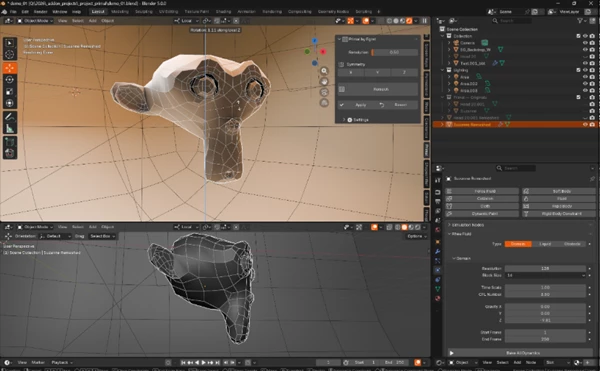Open the Modifiers wrench properties tab
The height and width of the screenshot is (371, 600).
tap(438, 251)
